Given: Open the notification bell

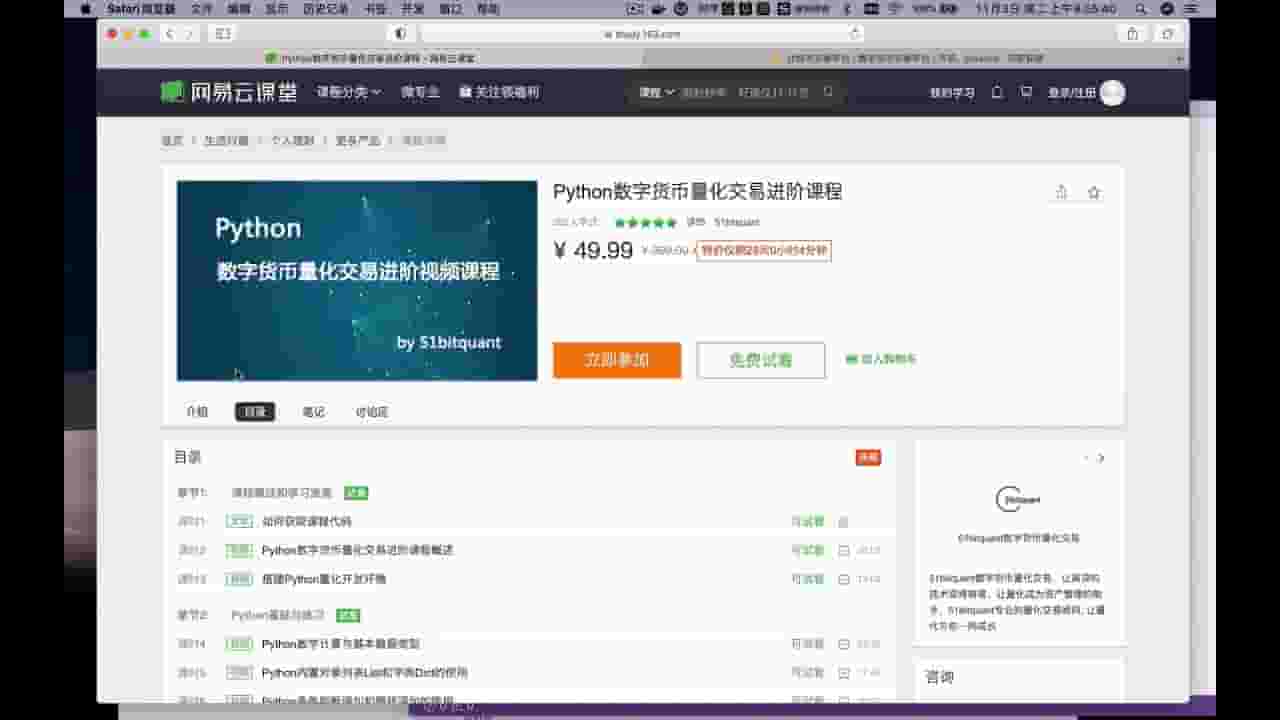Looking at the screenshot, I should coord(997,92).
